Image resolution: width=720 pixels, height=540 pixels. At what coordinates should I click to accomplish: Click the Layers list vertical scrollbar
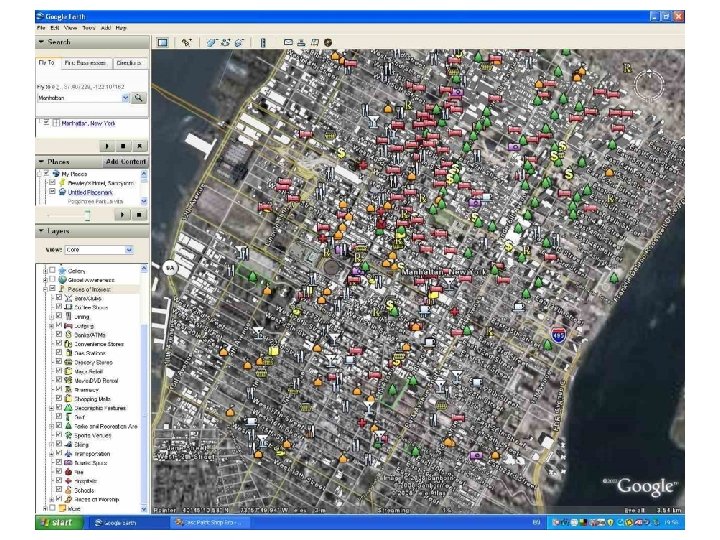[144, 389]
